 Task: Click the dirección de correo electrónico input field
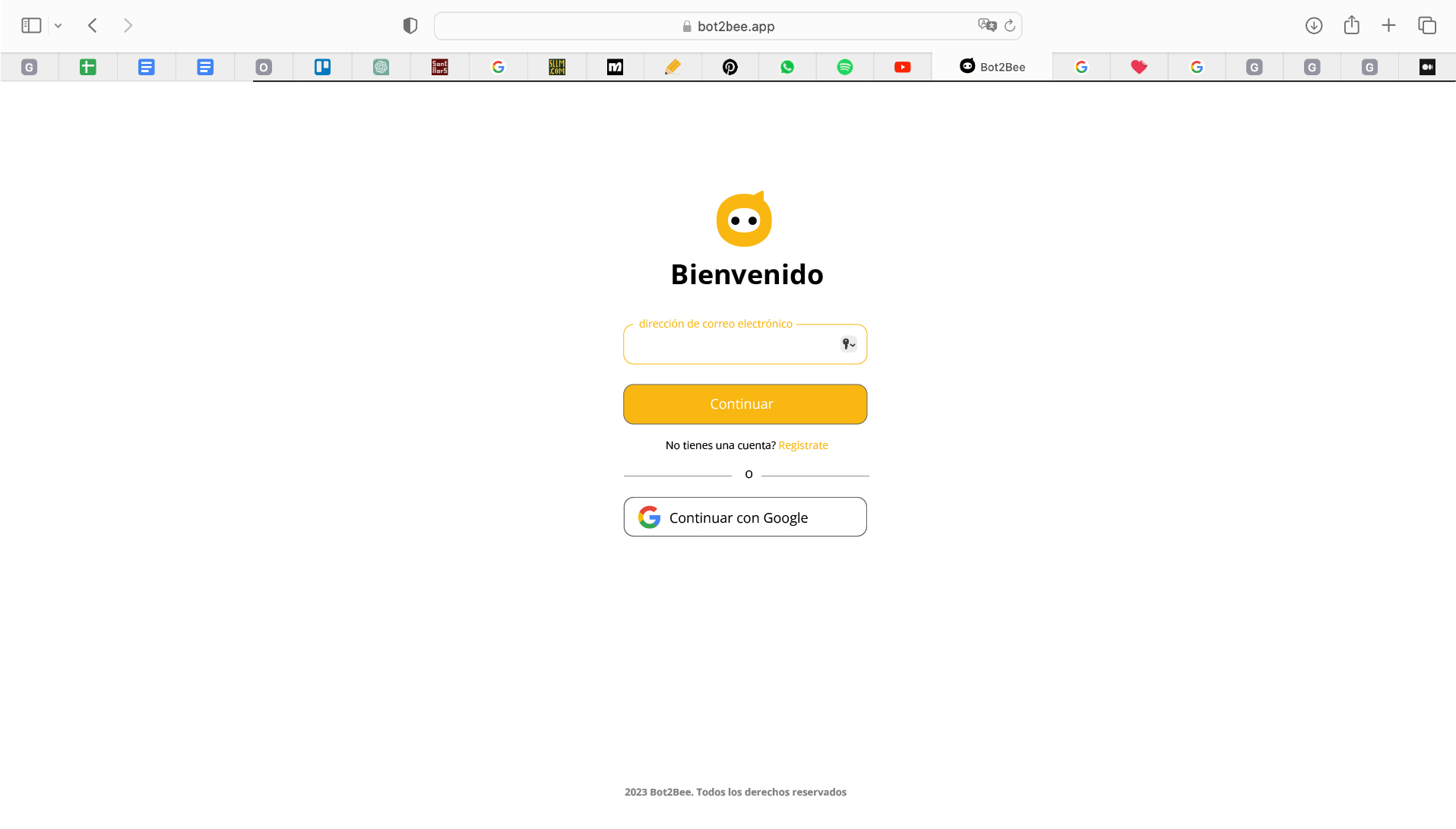click(x=730, y=347)
